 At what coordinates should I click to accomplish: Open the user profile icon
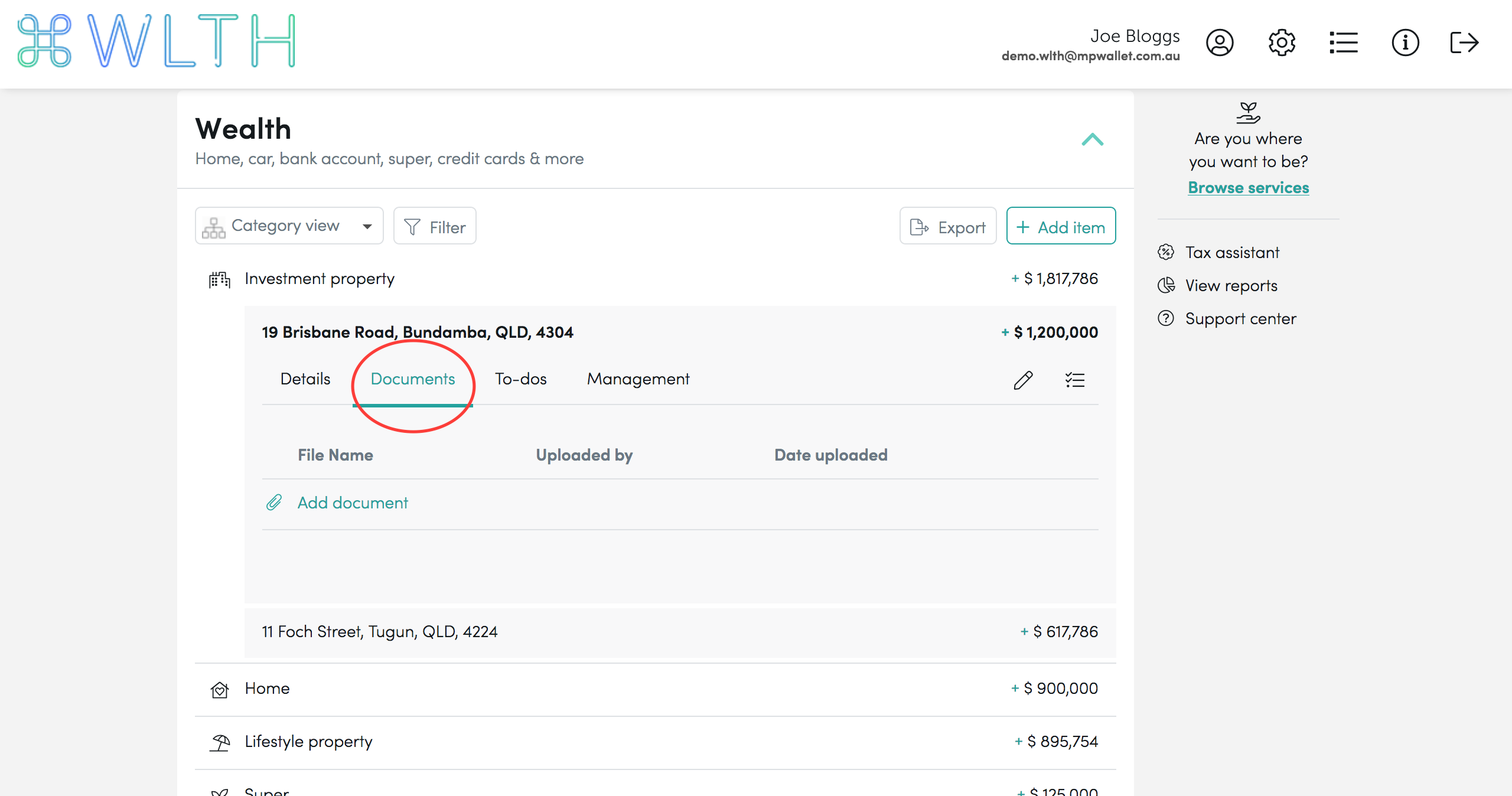click(x=1220, y=43)
